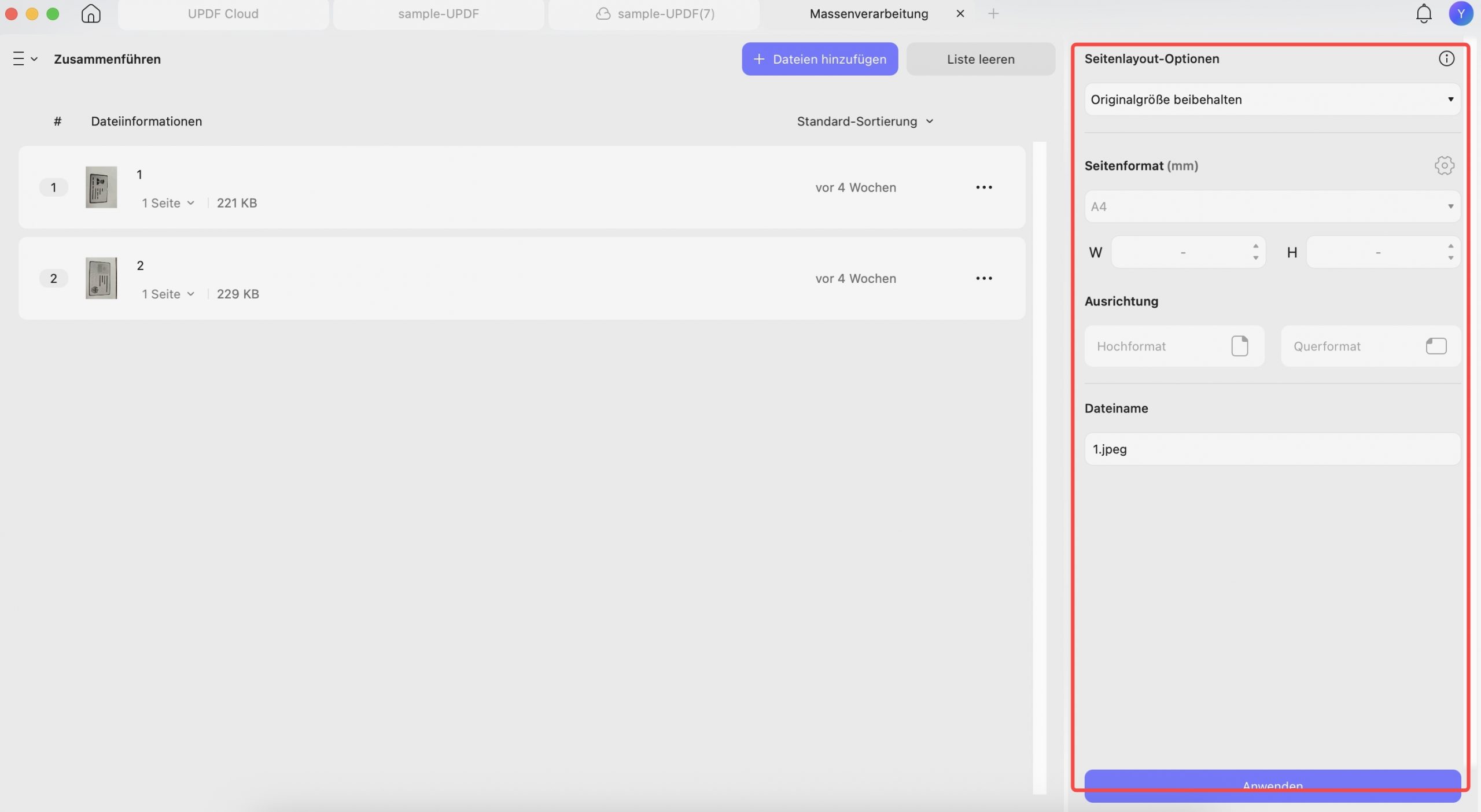The image size is (1481, 812).
Task: Select the Massenverarbeitung tab
Action: coord(868,14)
